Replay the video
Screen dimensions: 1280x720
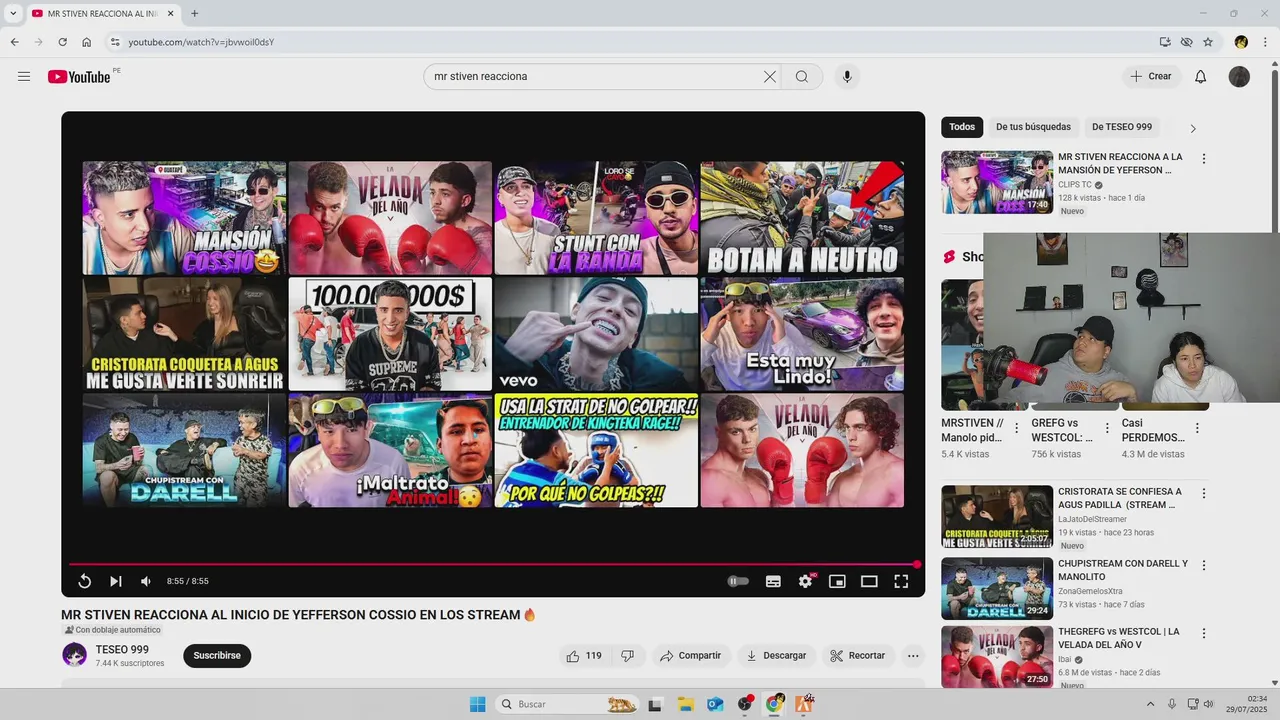click(85, 581)
